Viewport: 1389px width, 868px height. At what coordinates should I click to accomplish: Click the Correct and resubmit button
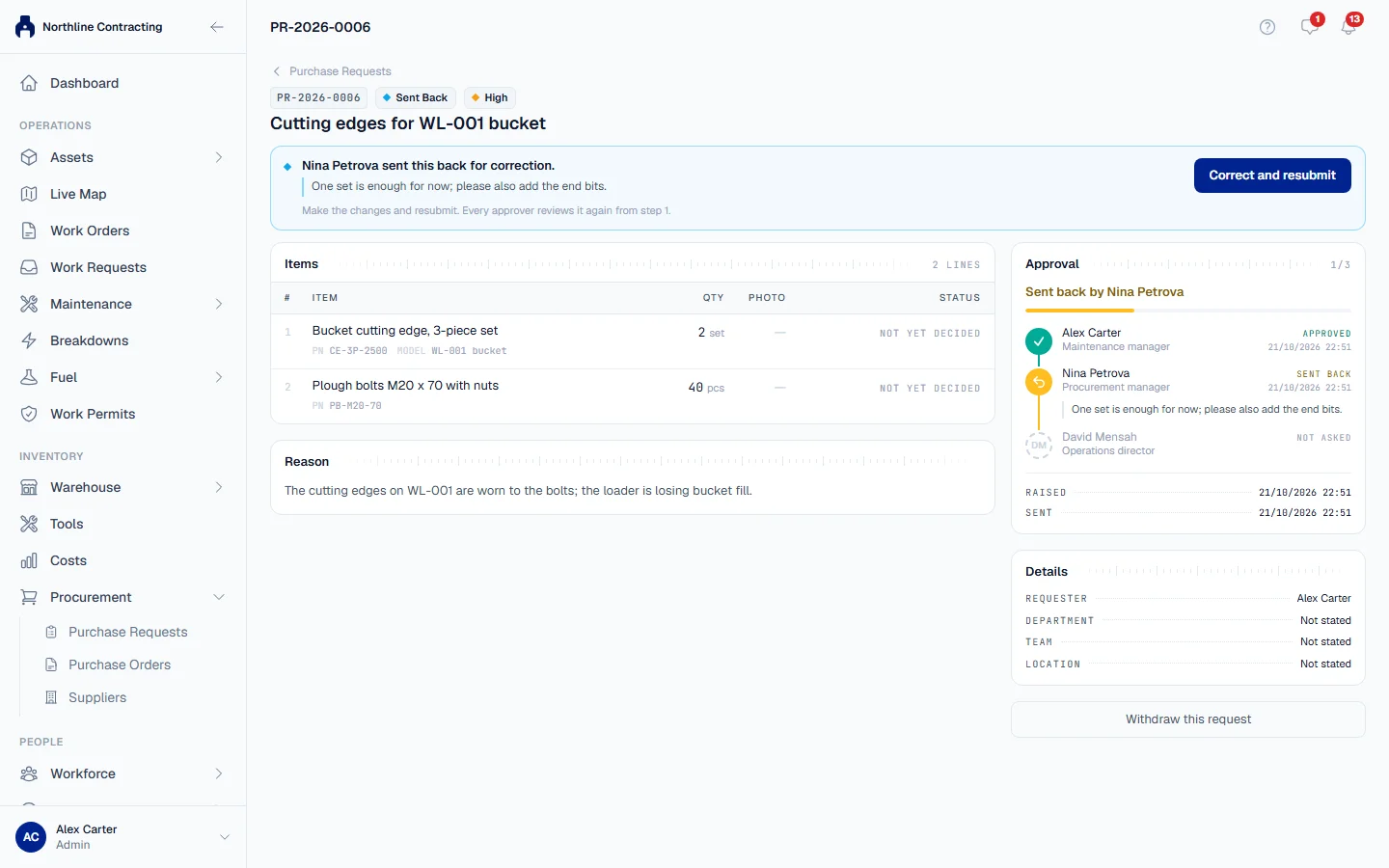[x=1272, y=176]
